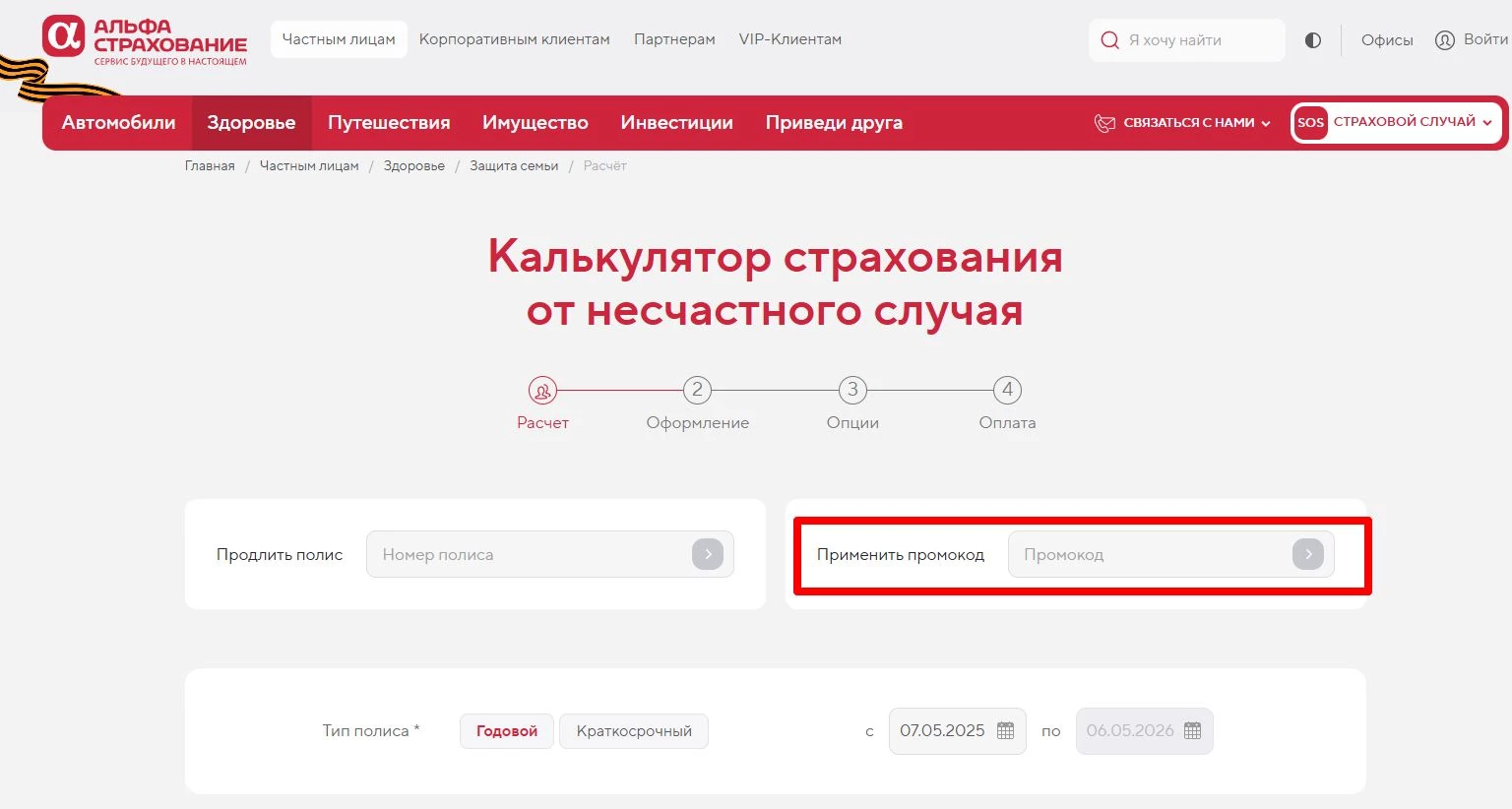Image resolution: width=1512 pixels, height=809 pixels.
Task: Submit the policy number with the arrow icon
Action: click(707, 554)
